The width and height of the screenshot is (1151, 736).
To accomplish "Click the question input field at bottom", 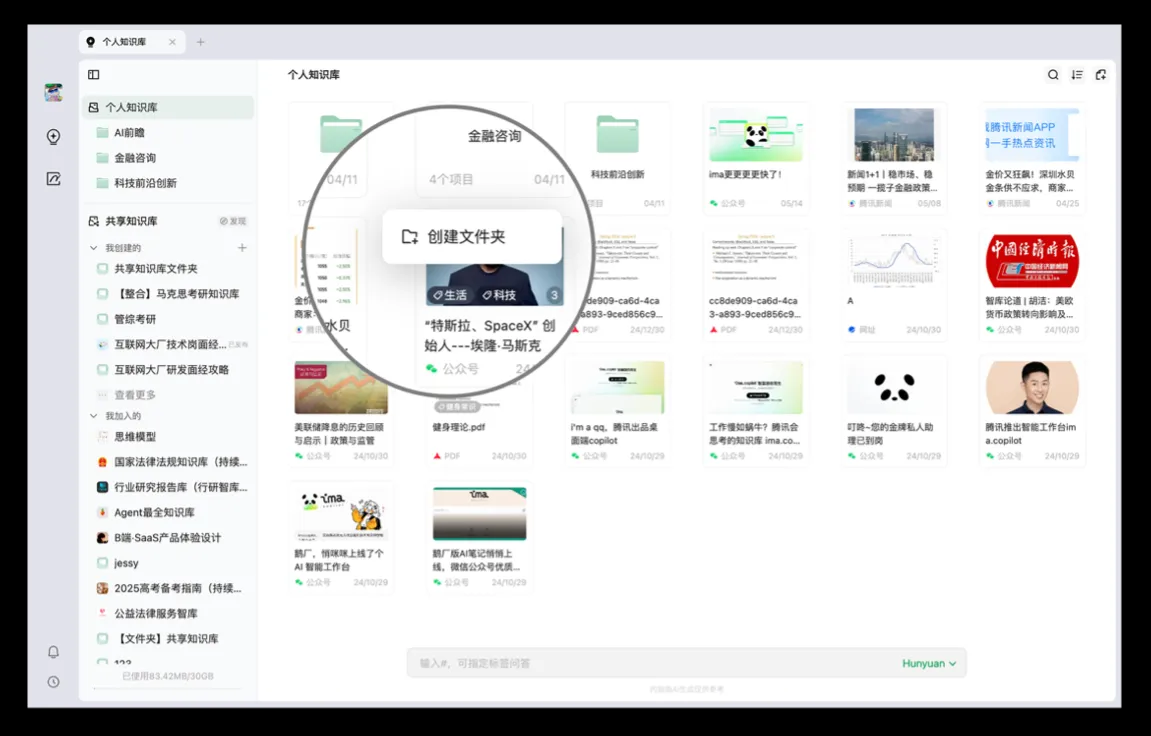I will tap(650, 663).
